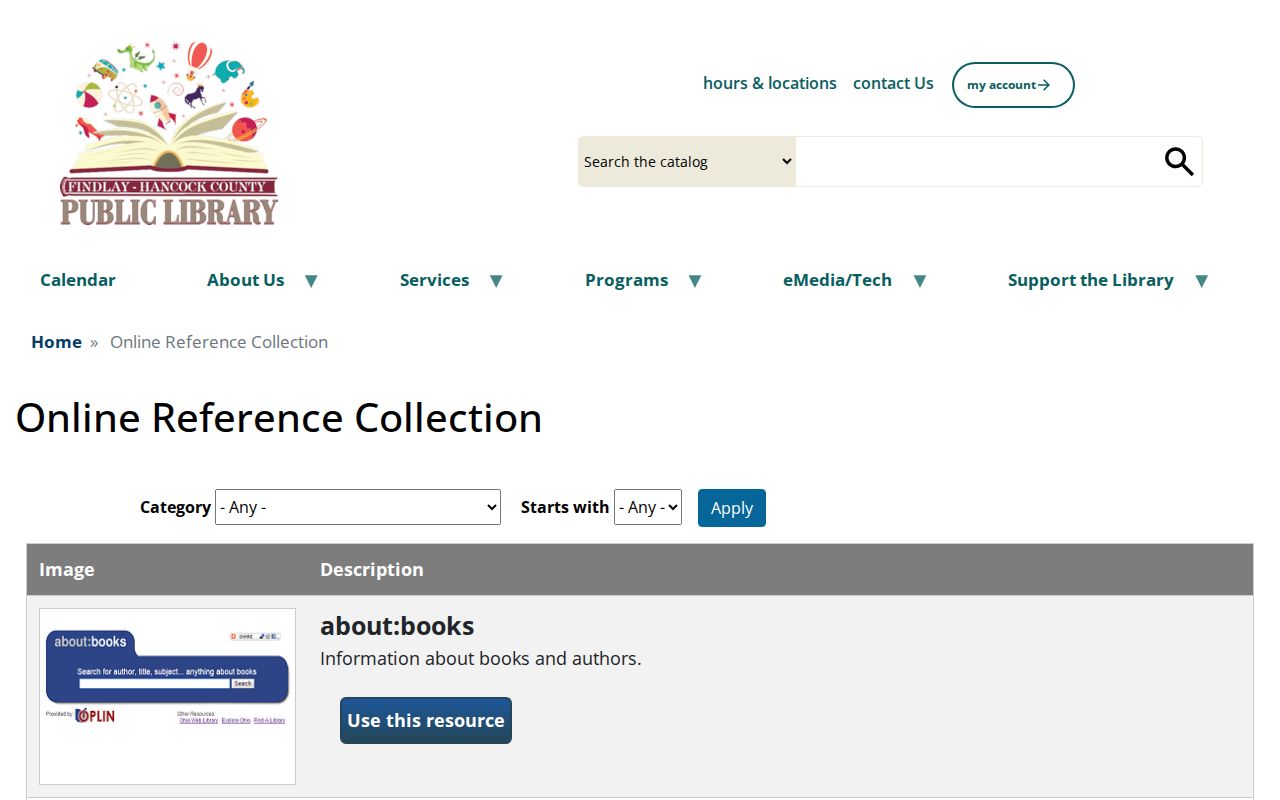
Task: Click the about:books title
Action: [x=397, y=626]
